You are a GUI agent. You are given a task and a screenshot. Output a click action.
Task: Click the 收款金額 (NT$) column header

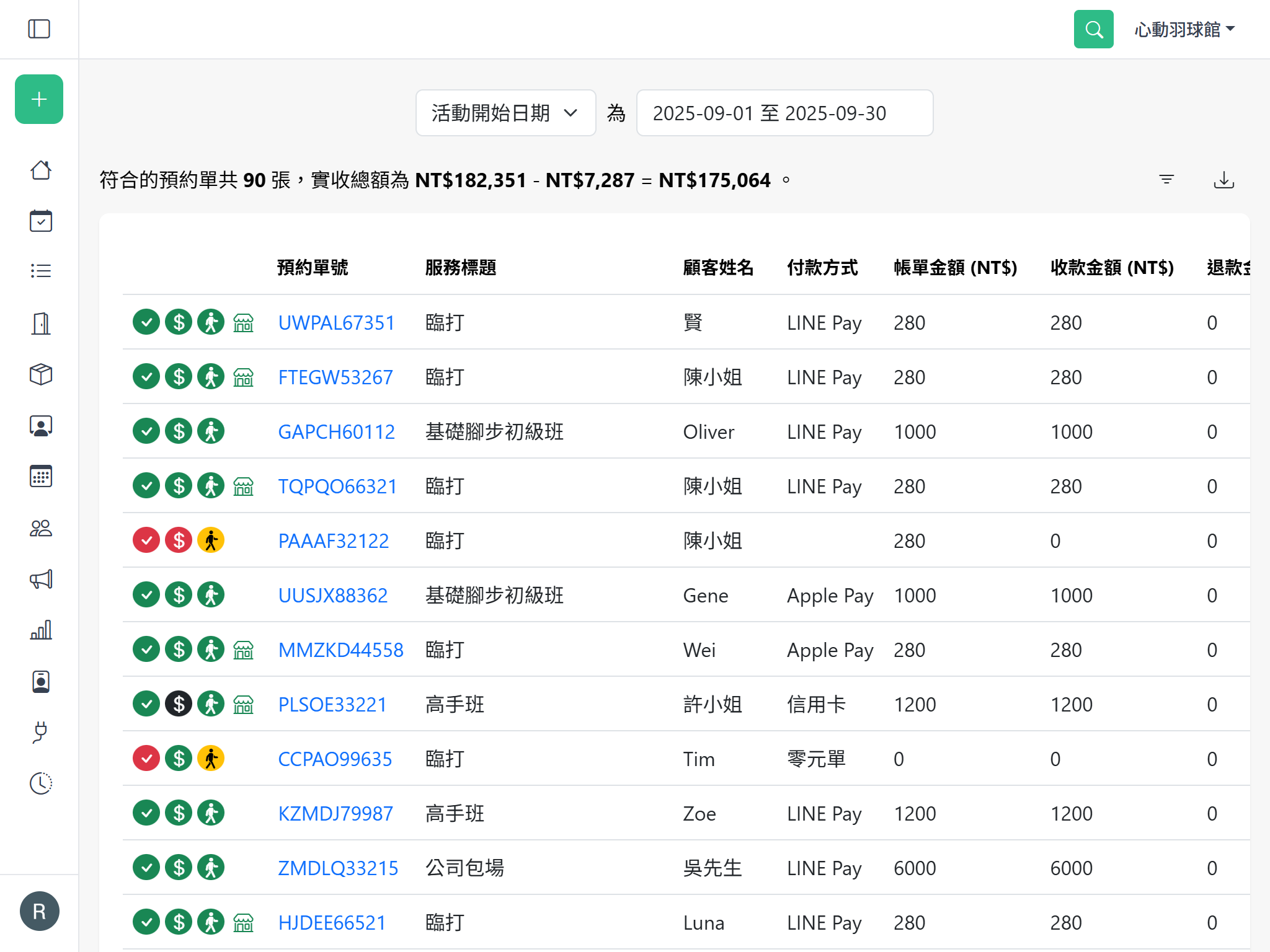1112,268
